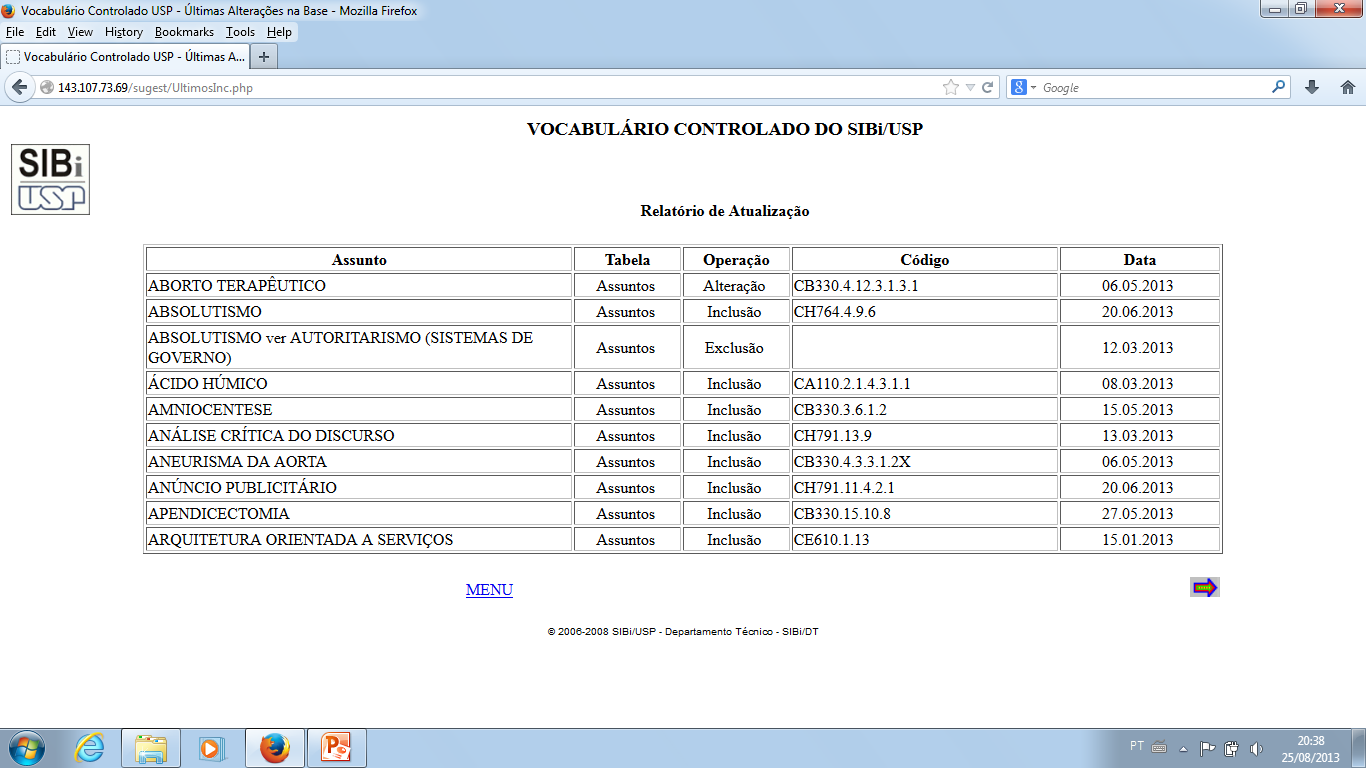Screen dimensions: 1366x768
Task: Open the Windows Start button
Action: [27, 747]
